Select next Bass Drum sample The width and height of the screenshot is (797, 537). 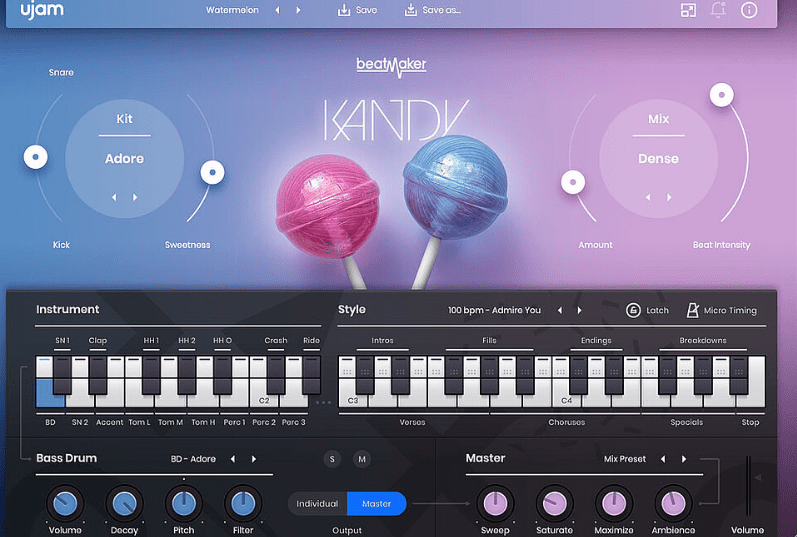254,459
